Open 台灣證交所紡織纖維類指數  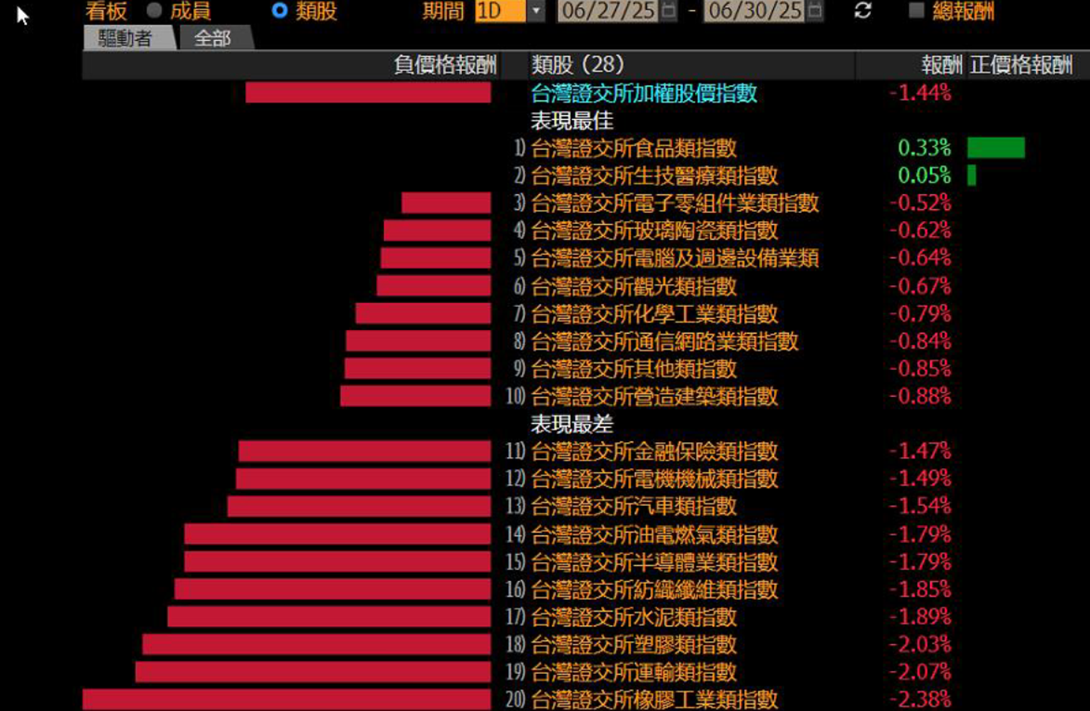(654, 590)
